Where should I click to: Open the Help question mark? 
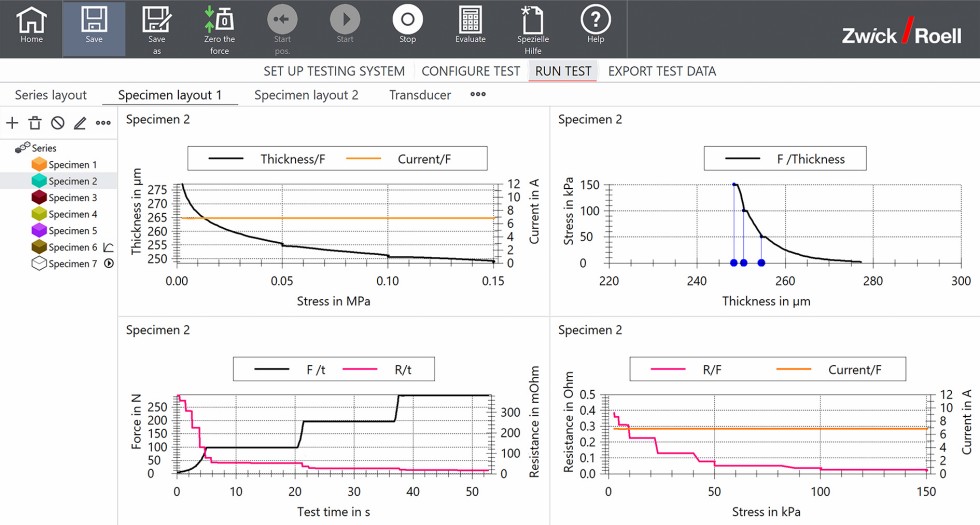[x=596, y=26]
